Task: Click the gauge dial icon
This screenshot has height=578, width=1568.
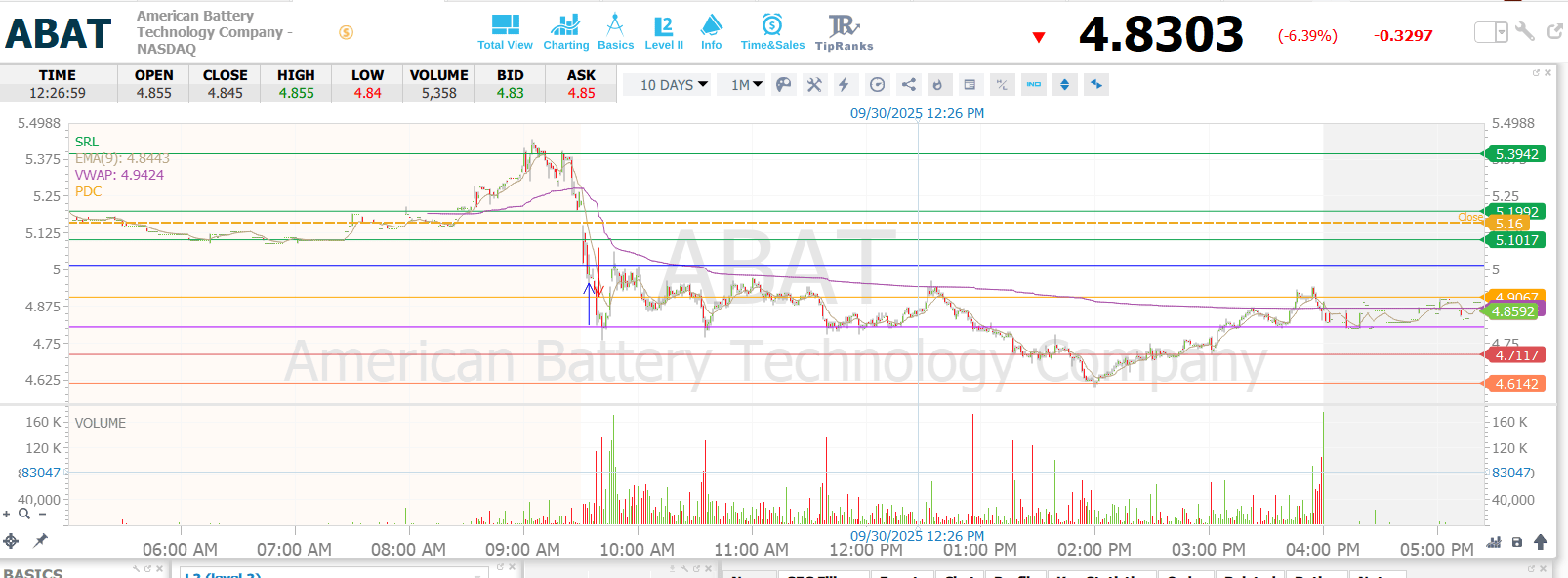Action: pyautogui.click(x=877, y=85)
